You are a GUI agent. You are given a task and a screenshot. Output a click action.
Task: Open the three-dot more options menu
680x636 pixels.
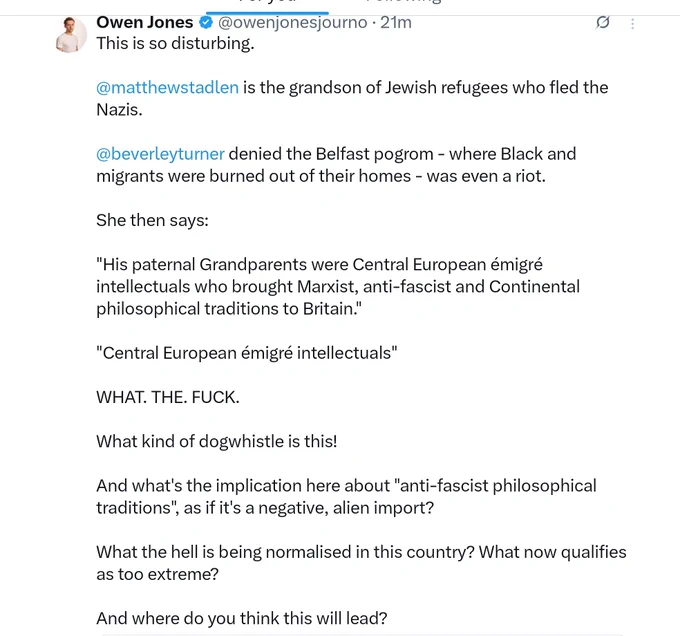(x=633, y=24)
